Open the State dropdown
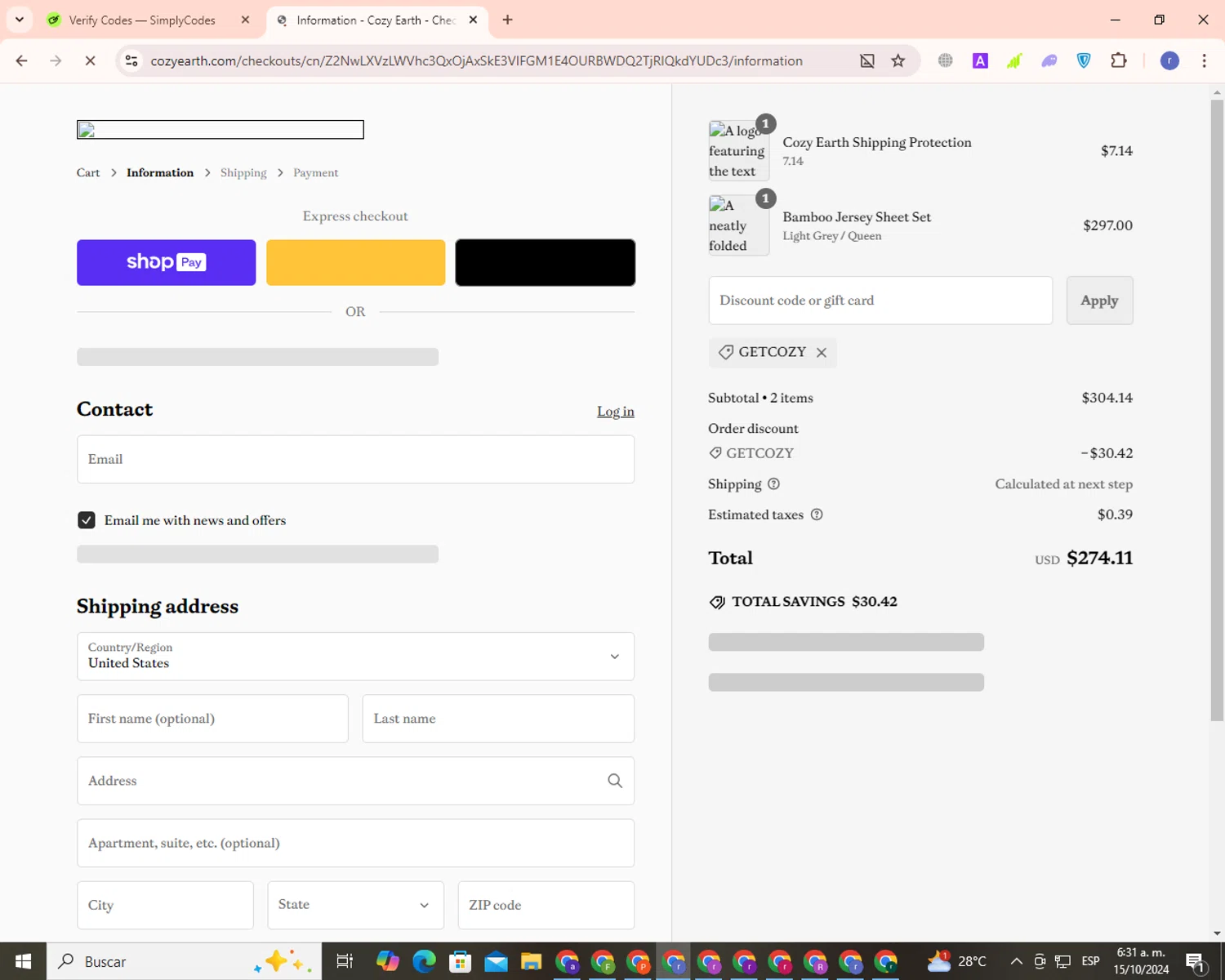 pyautogui.click(x=355, y=905)
